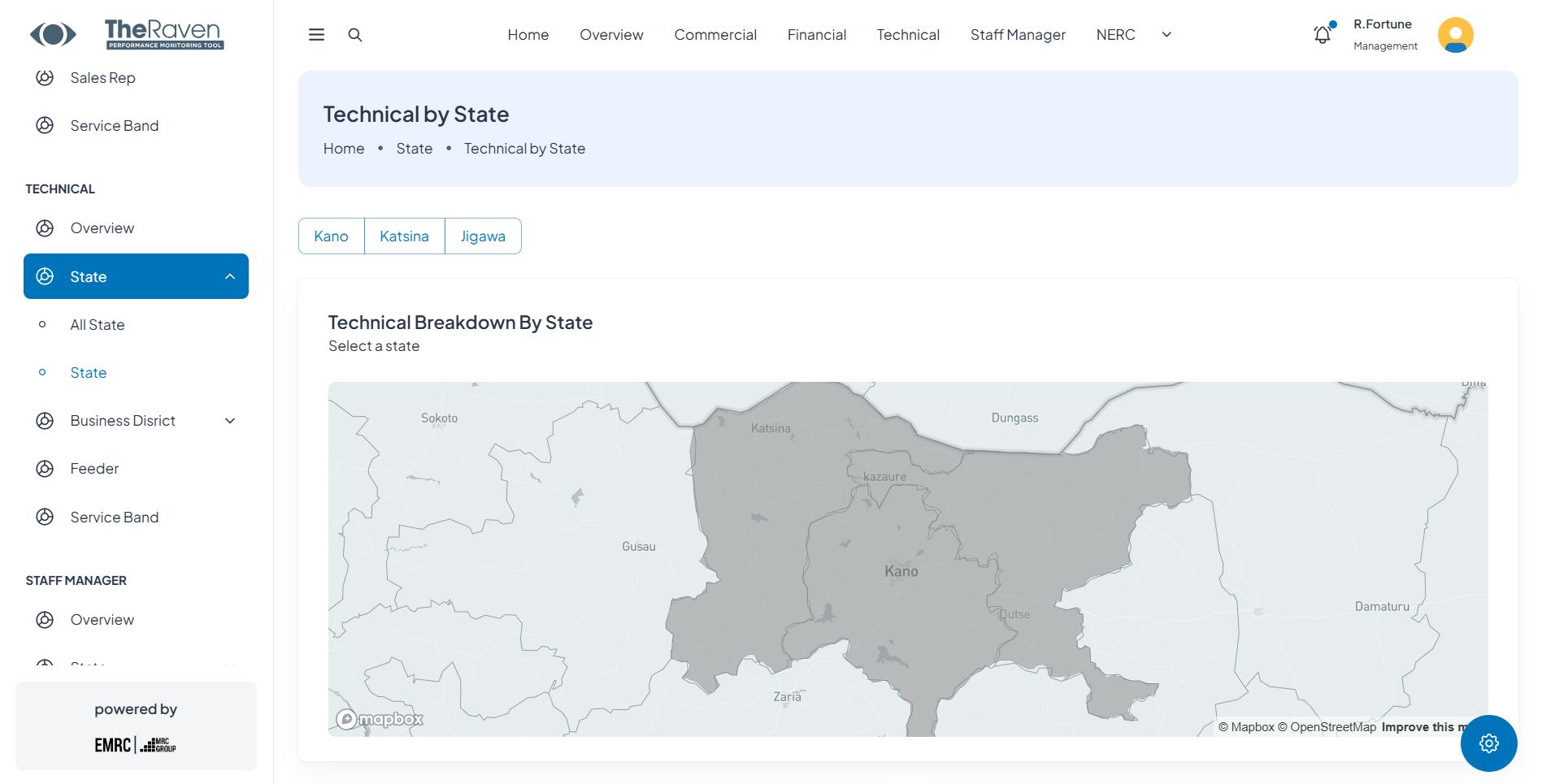1542x784 pixels.
Task: Switch to the Financial menu item
Action: pos(816,34)
